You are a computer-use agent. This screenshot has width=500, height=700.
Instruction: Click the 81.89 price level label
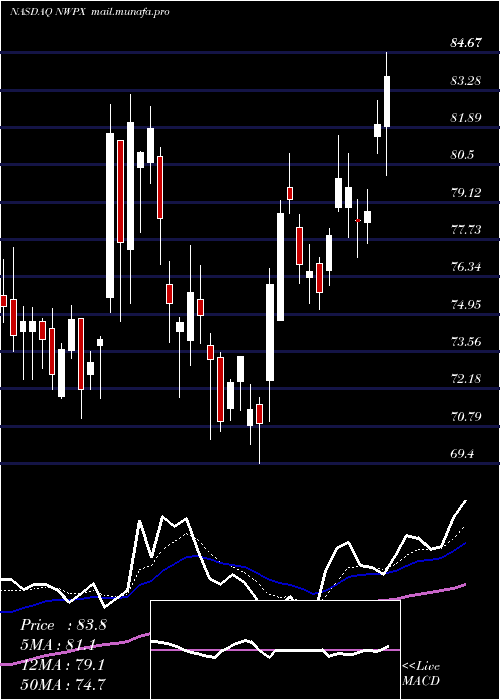tap(466, 118)
